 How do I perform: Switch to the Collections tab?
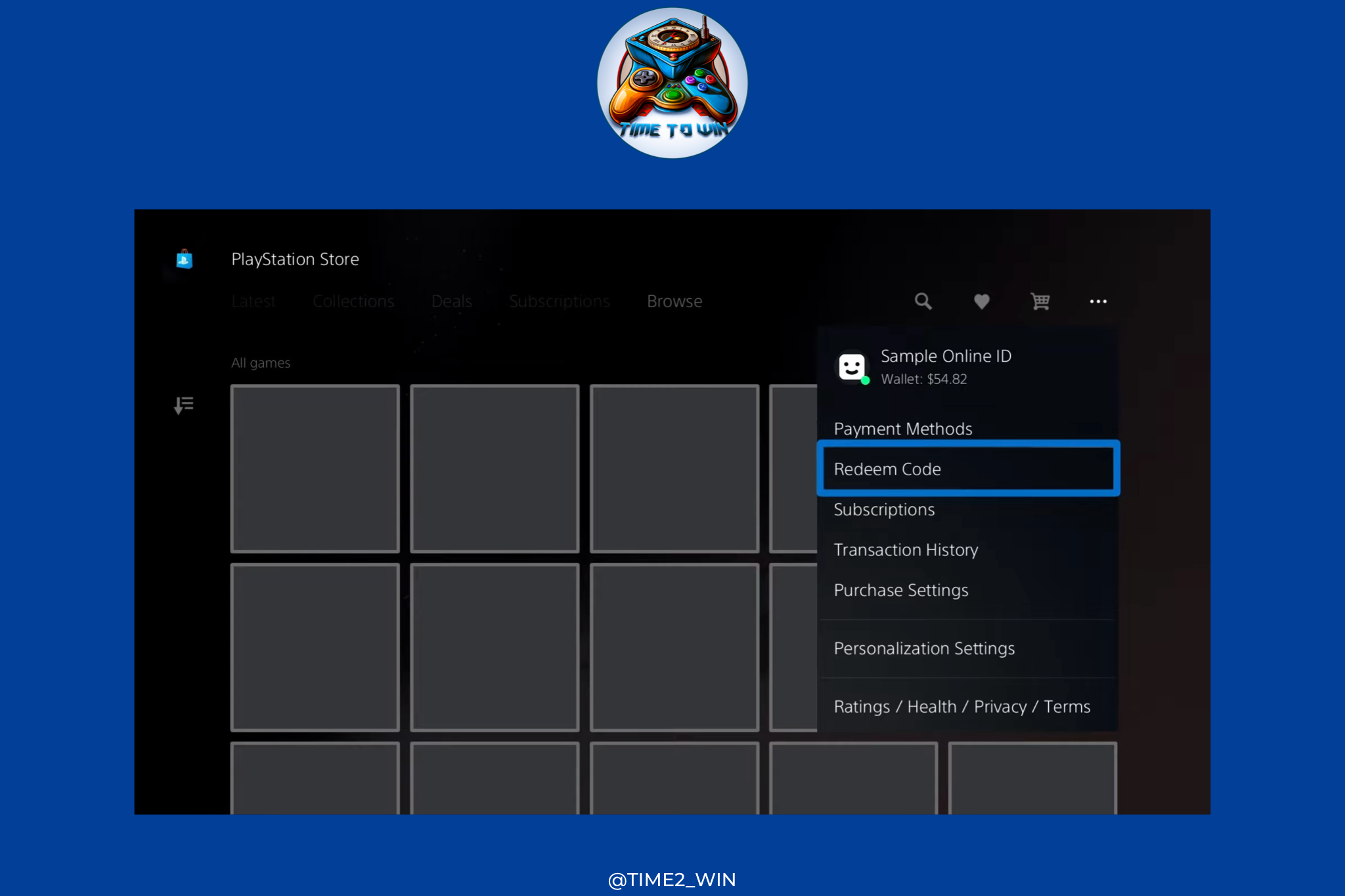pos(353,301)
